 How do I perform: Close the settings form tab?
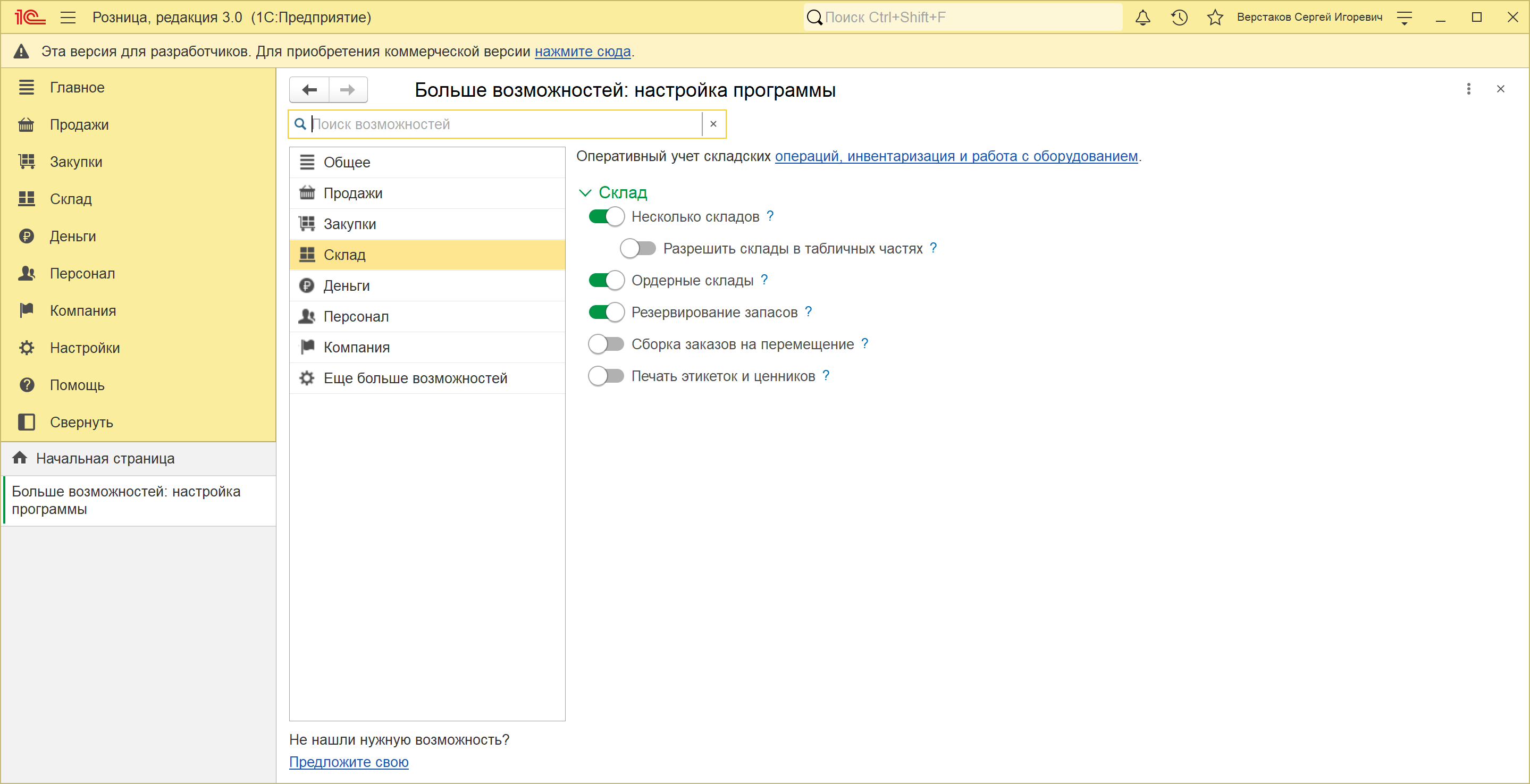(1500, 89)
